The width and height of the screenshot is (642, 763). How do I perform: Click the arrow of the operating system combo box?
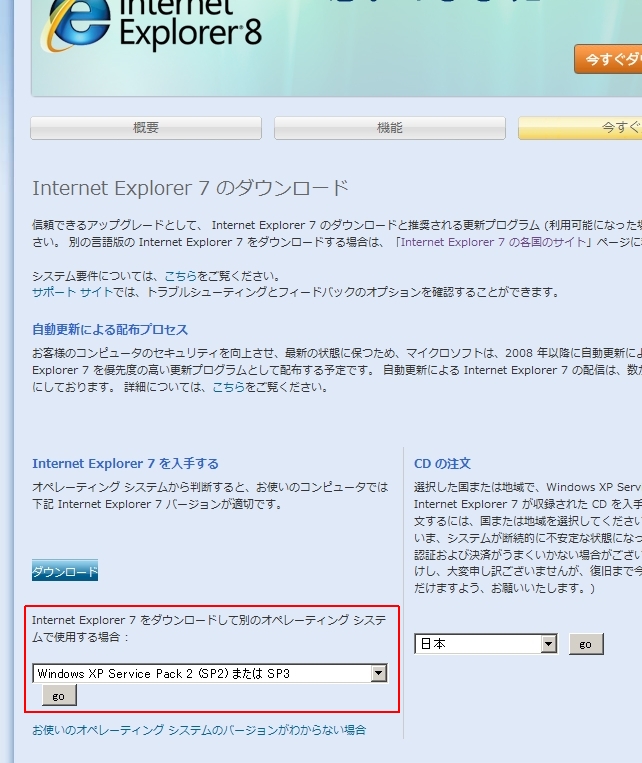(x=379, y=673)
